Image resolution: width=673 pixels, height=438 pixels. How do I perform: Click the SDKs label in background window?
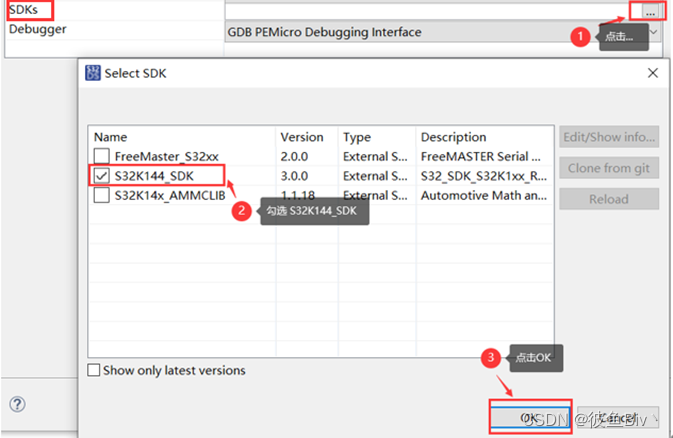click(x=24, y=9)
